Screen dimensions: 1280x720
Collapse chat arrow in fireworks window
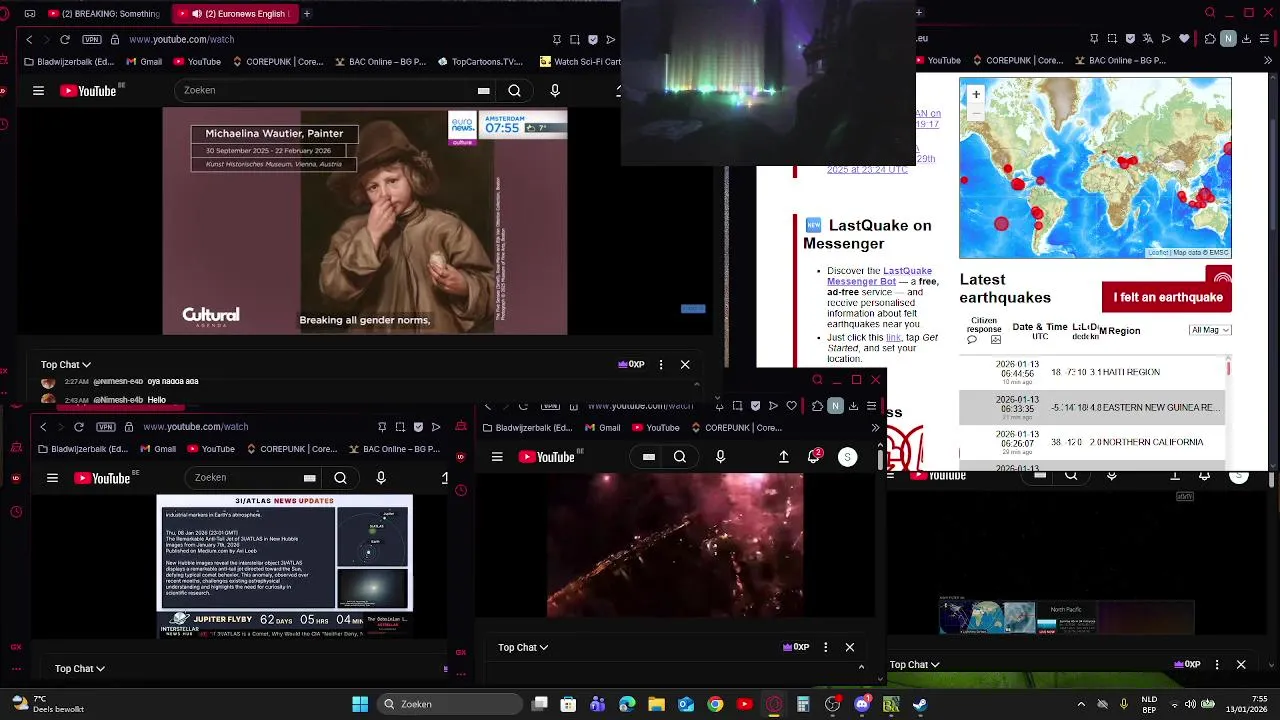[x=861, y=666]
